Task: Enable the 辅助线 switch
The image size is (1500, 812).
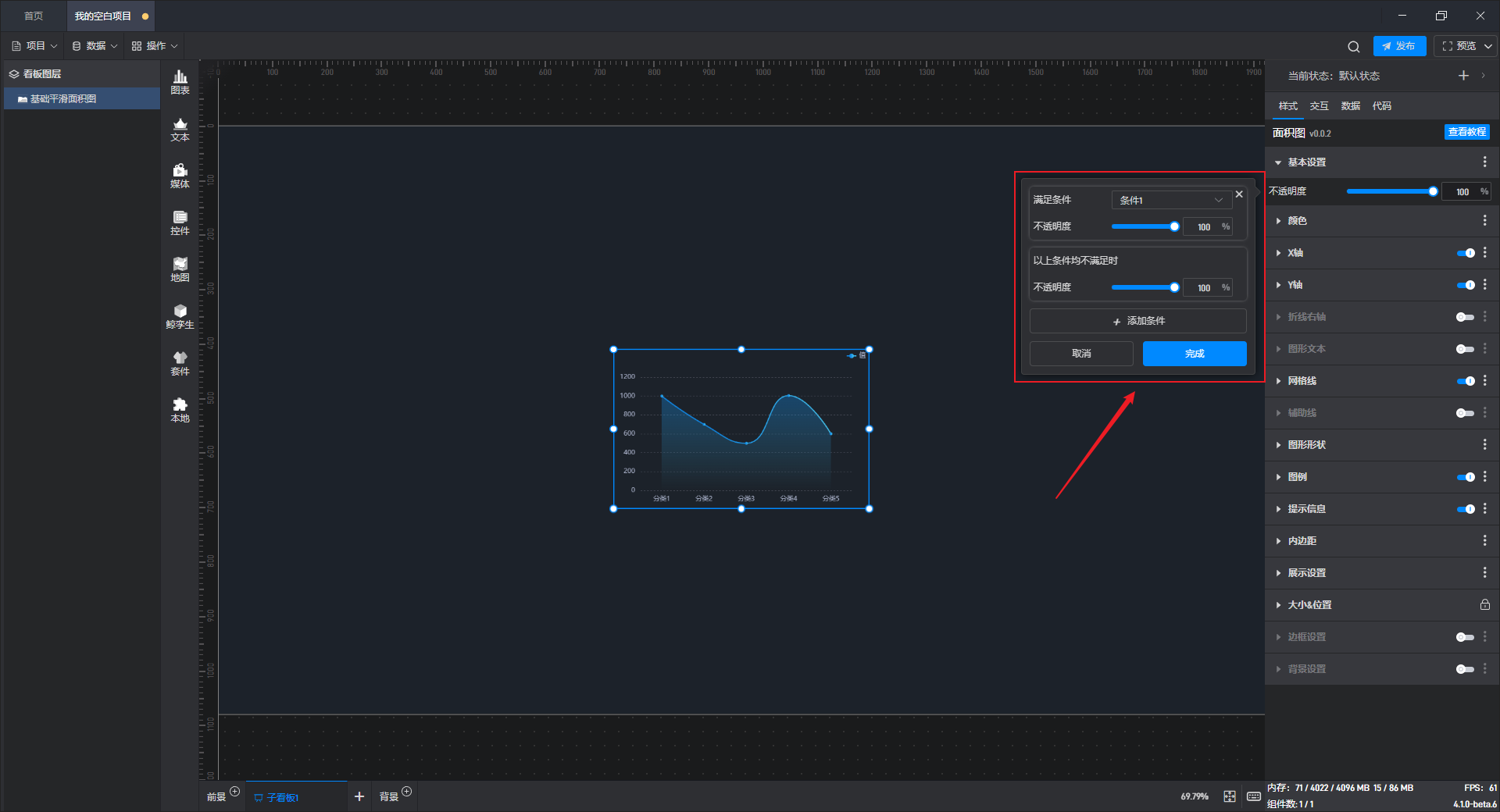Action: (1466, 413)
